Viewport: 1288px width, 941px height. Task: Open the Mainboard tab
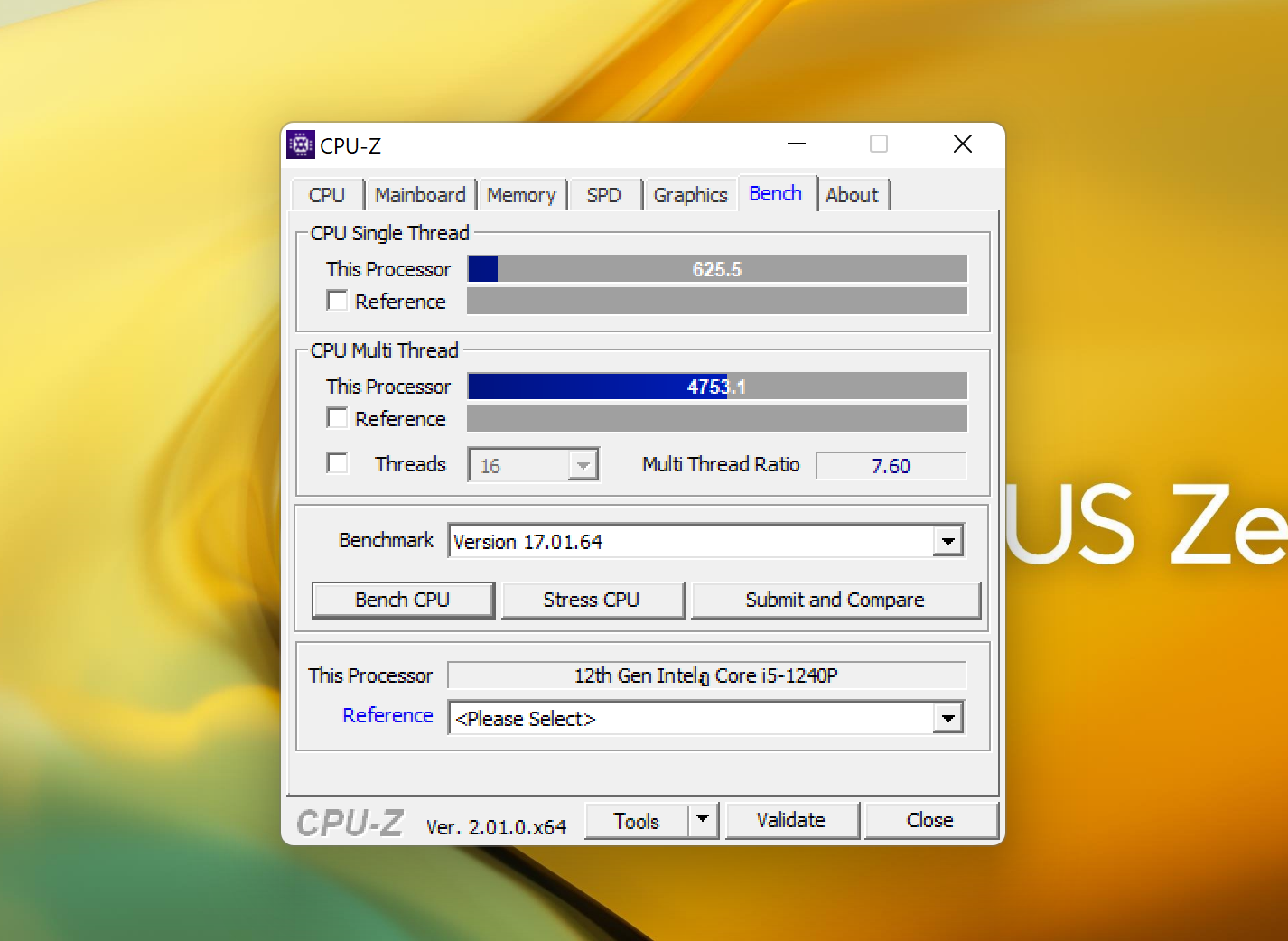point(420,195)
